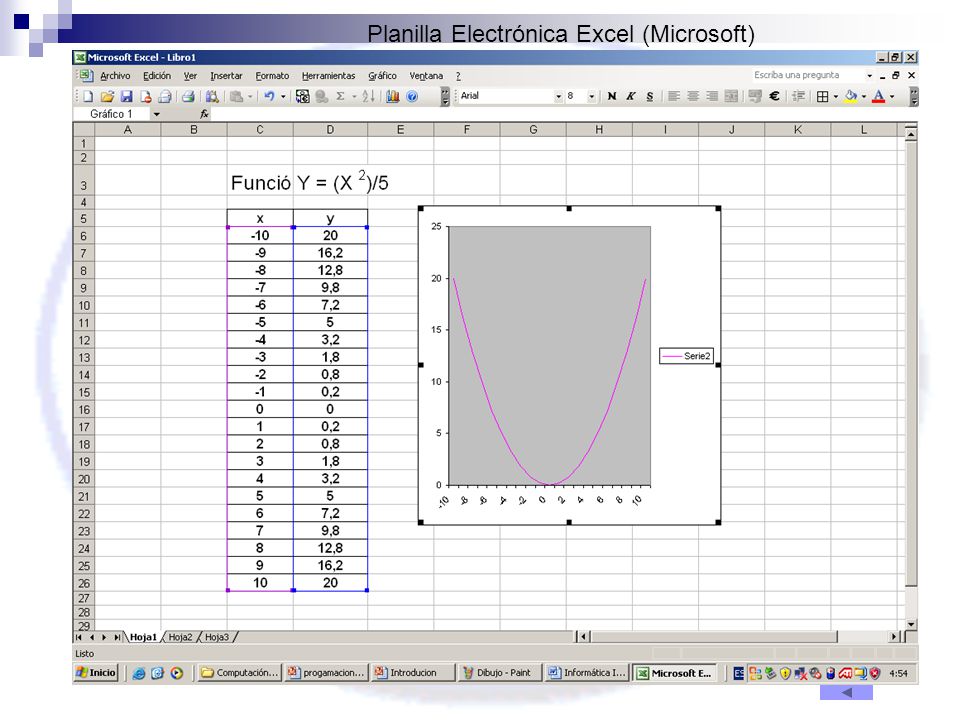960x720 pixels.
Task: Click the Serie2 chart legend entry
Action: [x=686, y=356]
